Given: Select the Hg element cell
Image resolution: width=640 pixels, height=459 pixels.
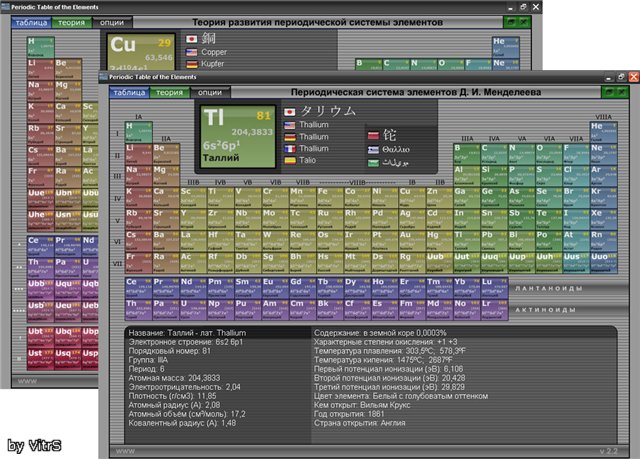Looking at the screenshot, I should (439, 241).
